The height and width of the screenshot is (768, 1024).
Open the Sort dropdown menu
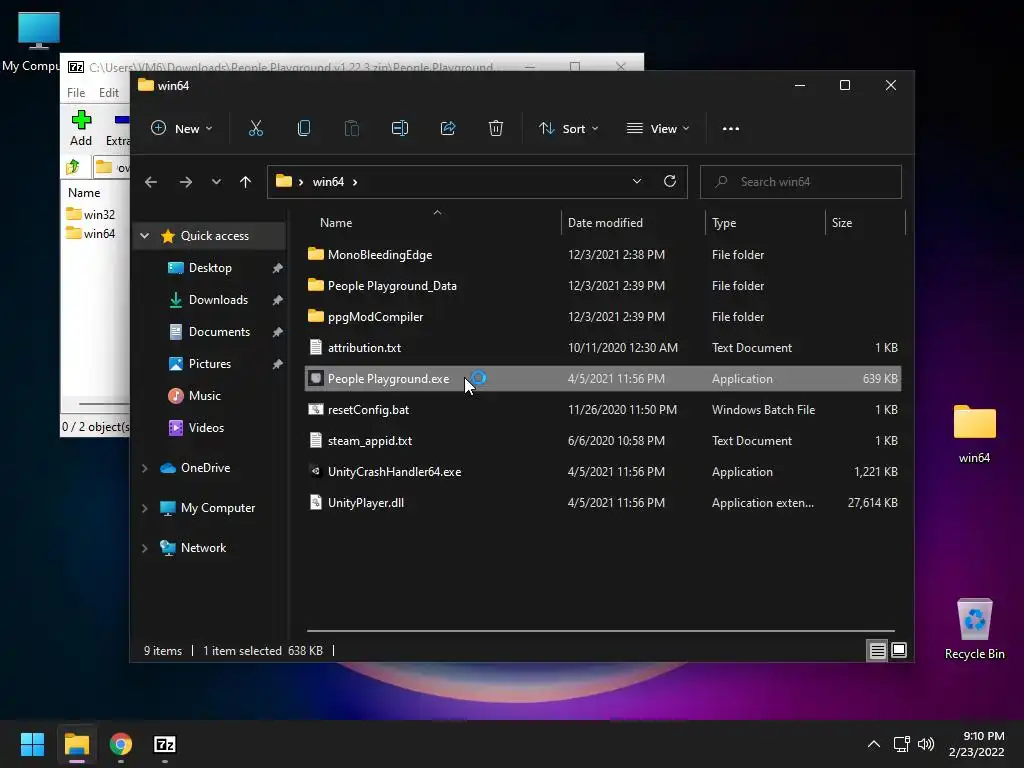(568, 129)
